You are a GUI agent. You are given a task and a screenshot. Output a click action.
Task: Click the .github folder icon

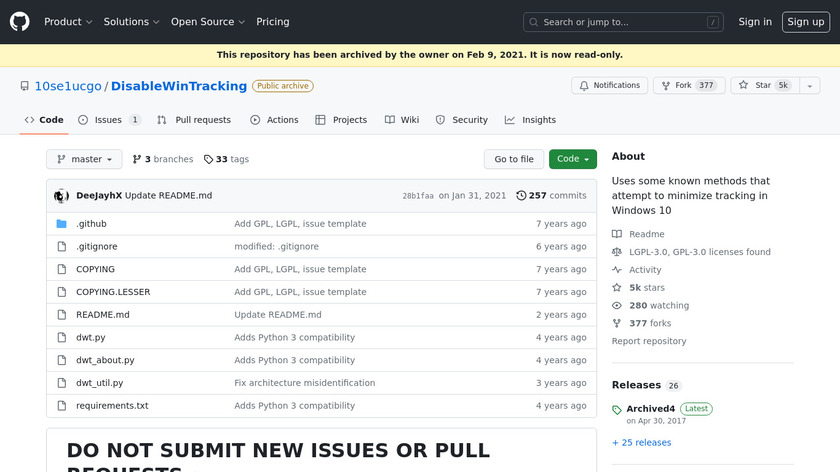[61, 224]
